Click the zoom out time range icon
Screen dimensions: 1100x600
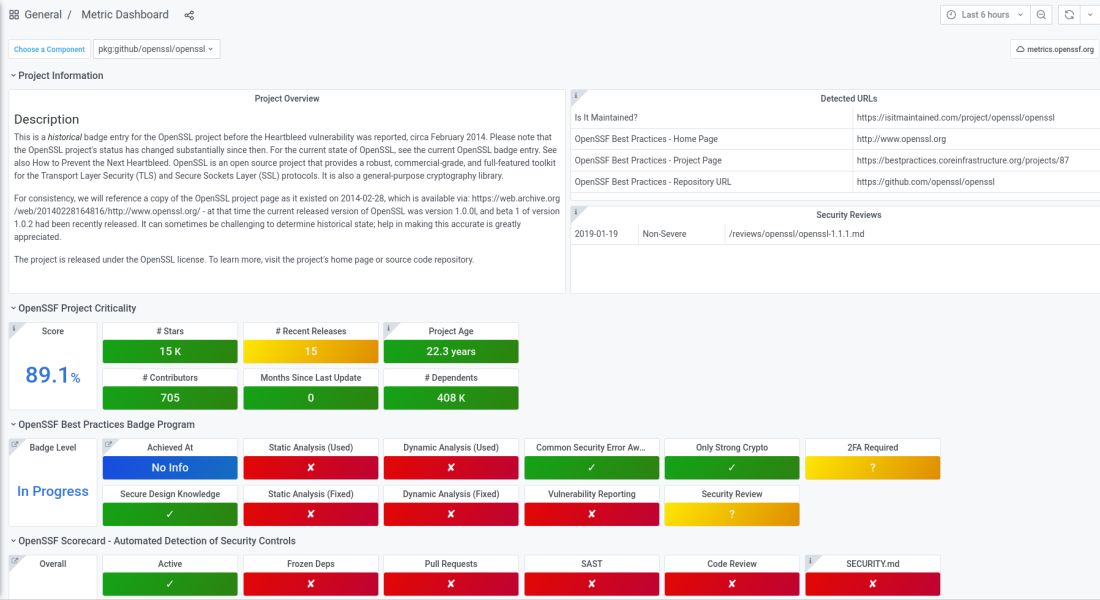coord(1041,15)
